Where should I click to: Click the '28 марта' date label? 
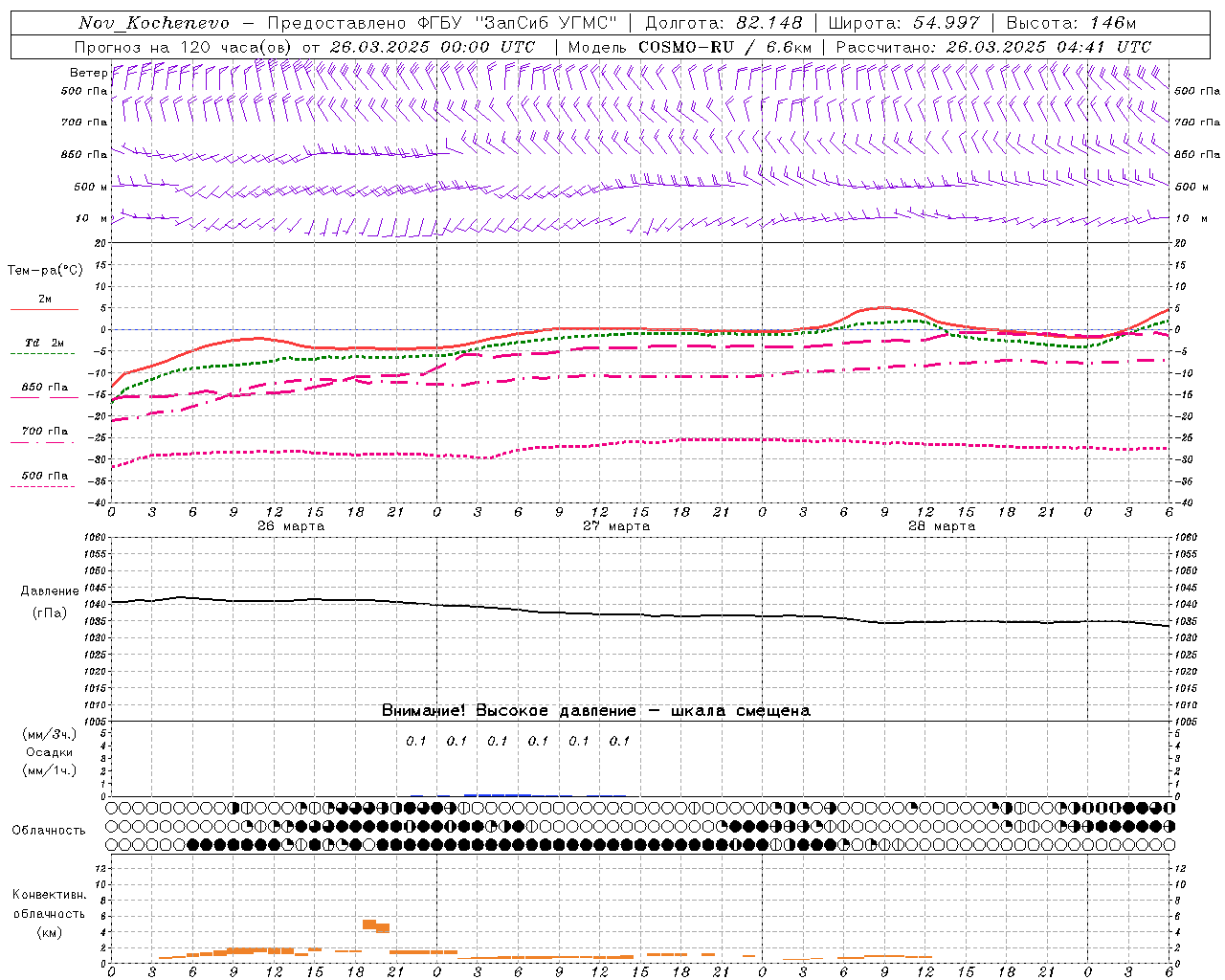pyautogui.click(x=942, y=526)
